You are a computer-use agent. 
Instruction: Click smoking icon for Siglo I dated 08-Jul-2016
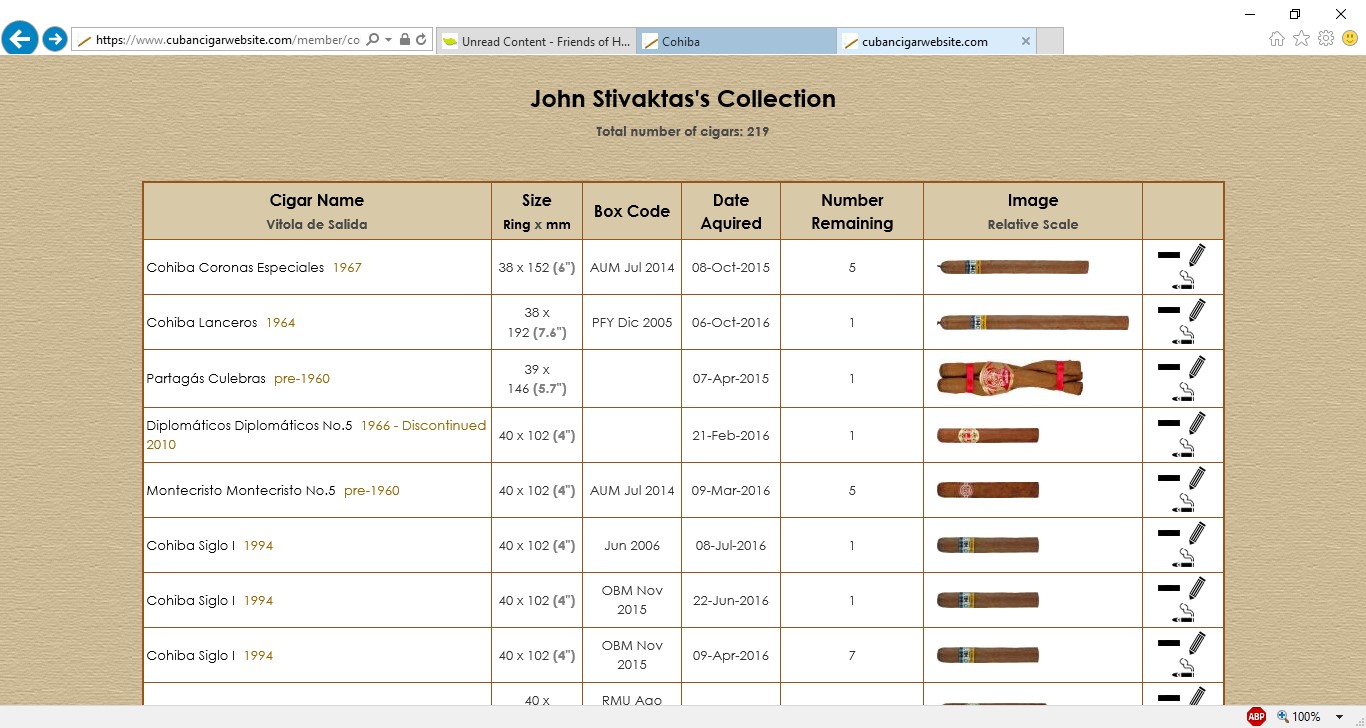[x=1184, y=558]
